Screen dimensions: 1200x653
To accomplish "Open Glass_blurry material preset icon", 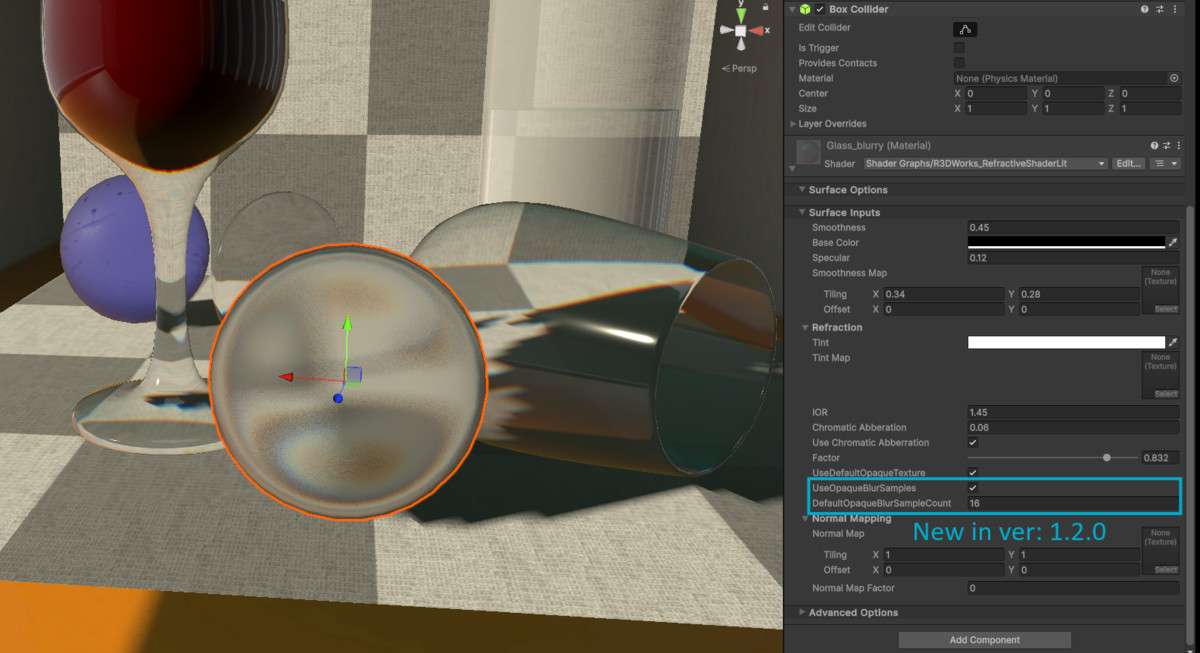I will point(1166,146).
